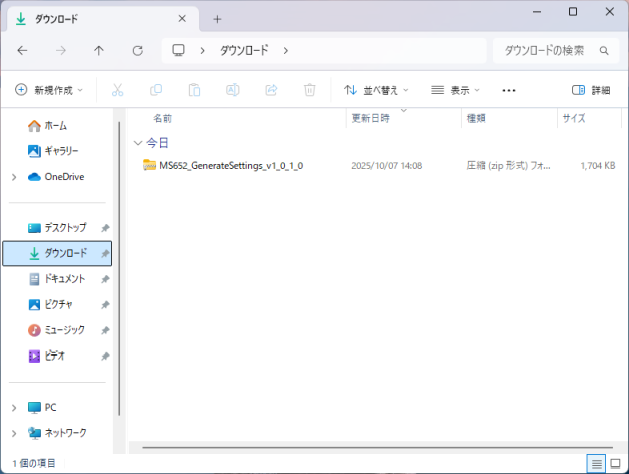Open the 新規作成 new item menu
629x474 pixels.
(x=49, y=90)
